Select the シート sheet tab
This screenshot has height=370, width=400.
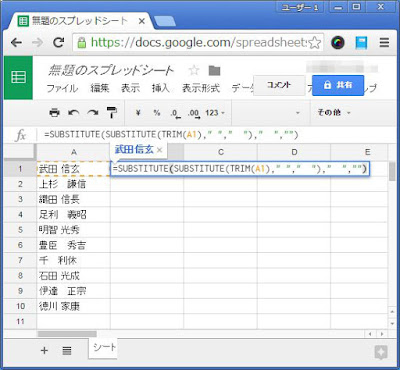[103, 348]
